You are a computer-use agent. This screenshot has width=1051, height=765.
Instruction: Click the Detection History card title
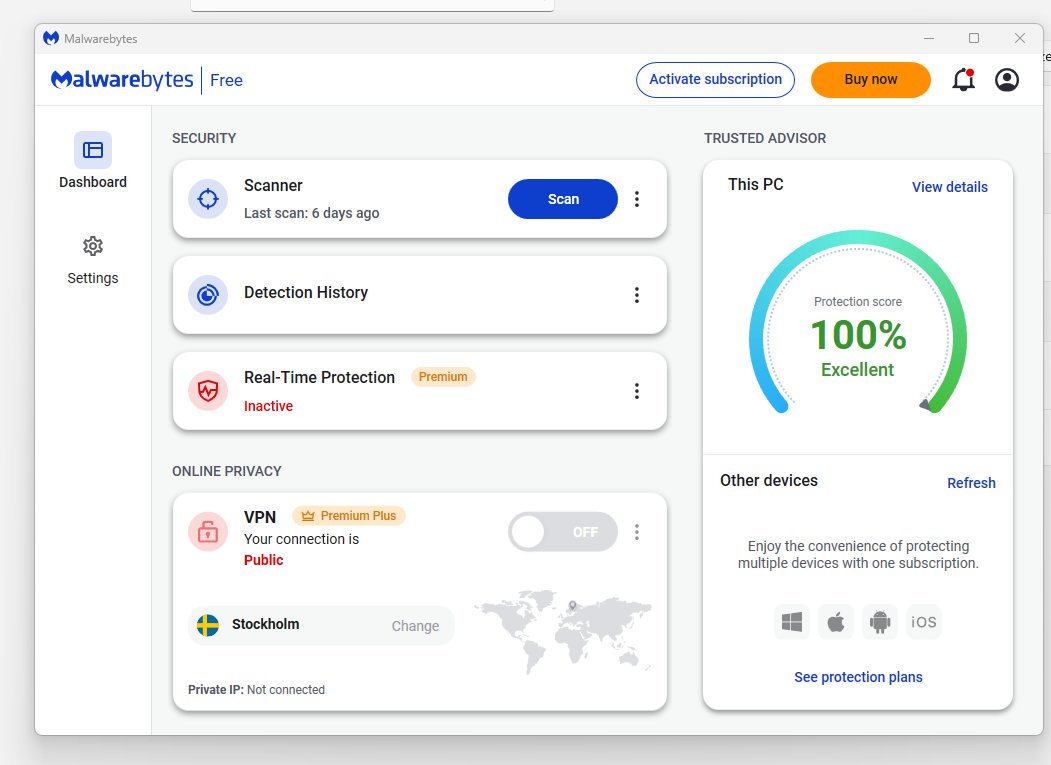point(306,292)
